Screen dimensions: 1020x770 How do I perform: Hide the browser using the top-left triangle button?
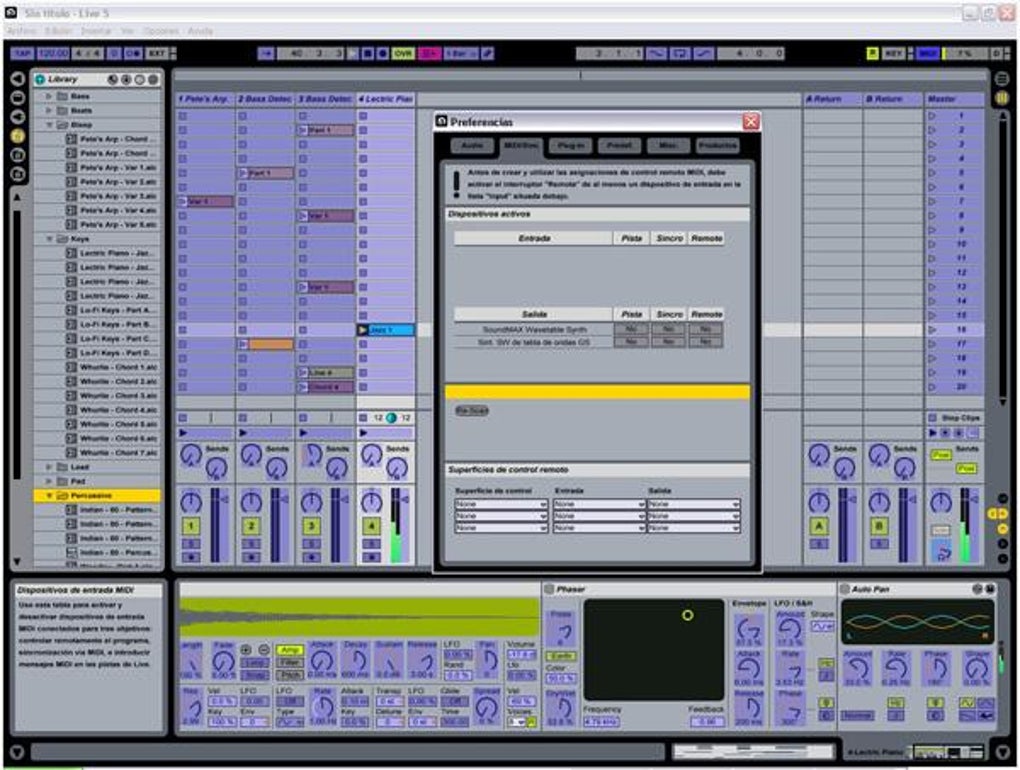(x=18, y=79)
